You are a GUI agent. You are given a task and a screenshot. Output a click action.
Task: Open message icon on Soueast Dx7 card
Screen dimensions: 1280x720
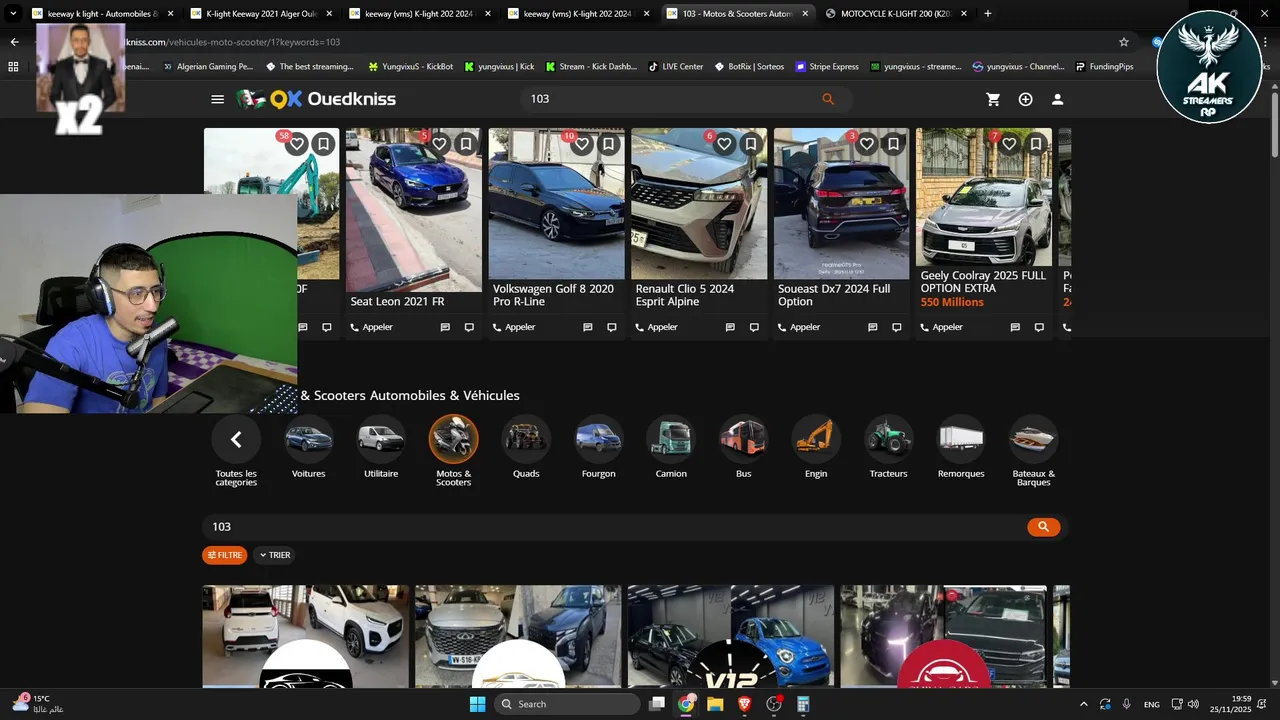point(872,327)
